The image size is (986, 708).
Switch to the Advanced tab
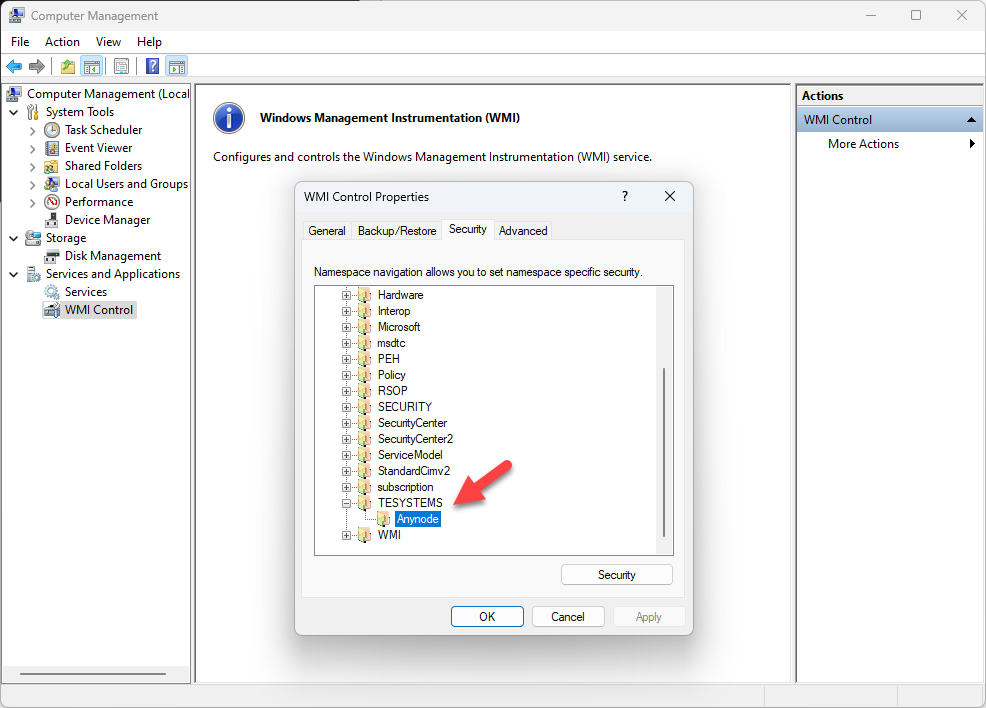click(x=522, y=230)
